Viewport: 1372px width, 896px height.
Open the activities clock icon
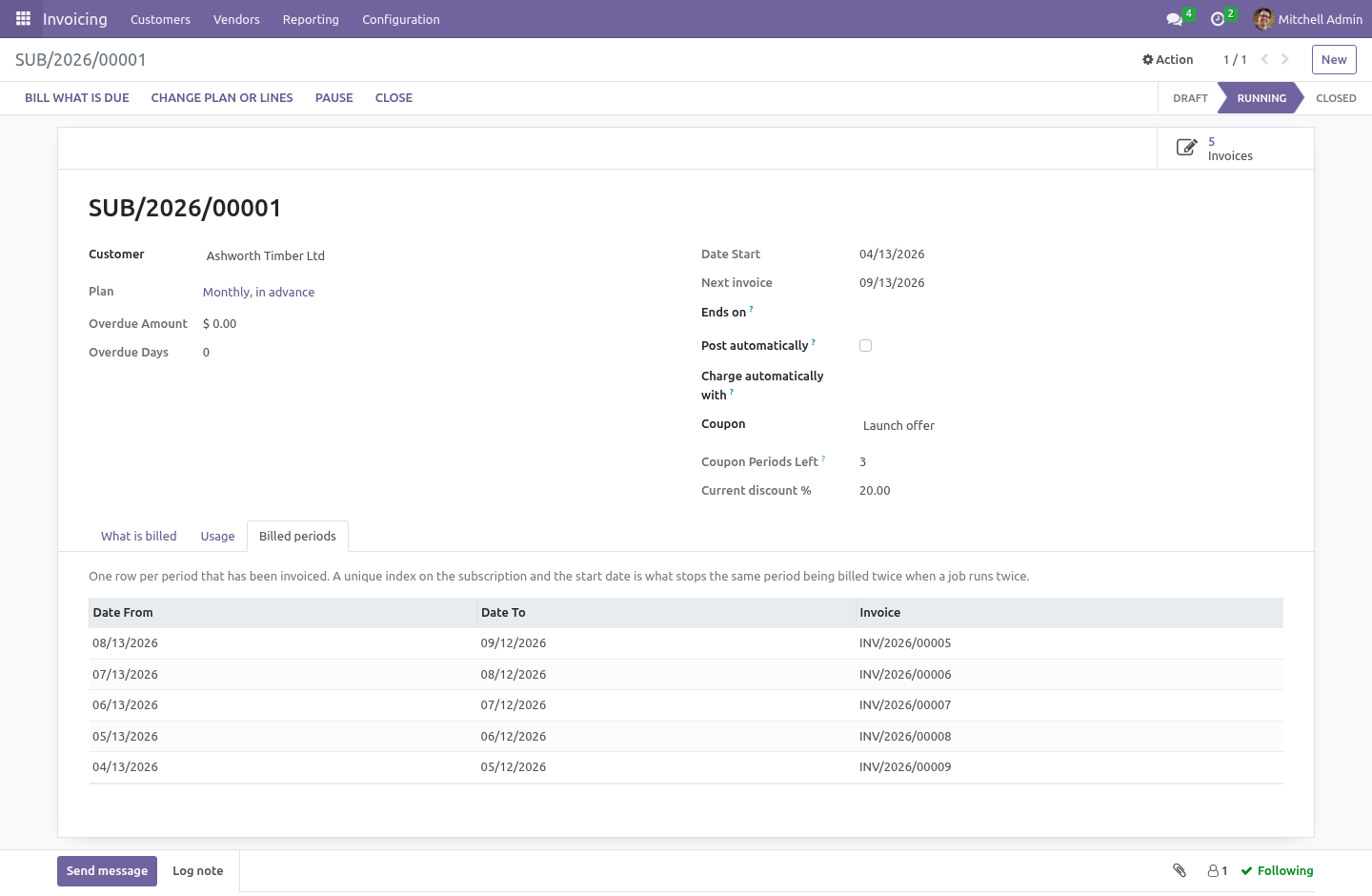coord(1218,19)
